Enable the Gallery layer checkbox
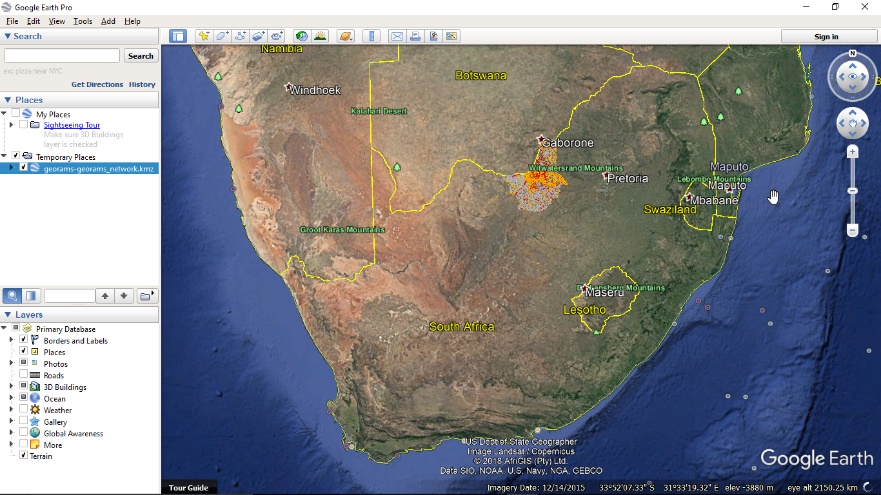The width and height of the screenshot is (881, 495). [23, 421]
